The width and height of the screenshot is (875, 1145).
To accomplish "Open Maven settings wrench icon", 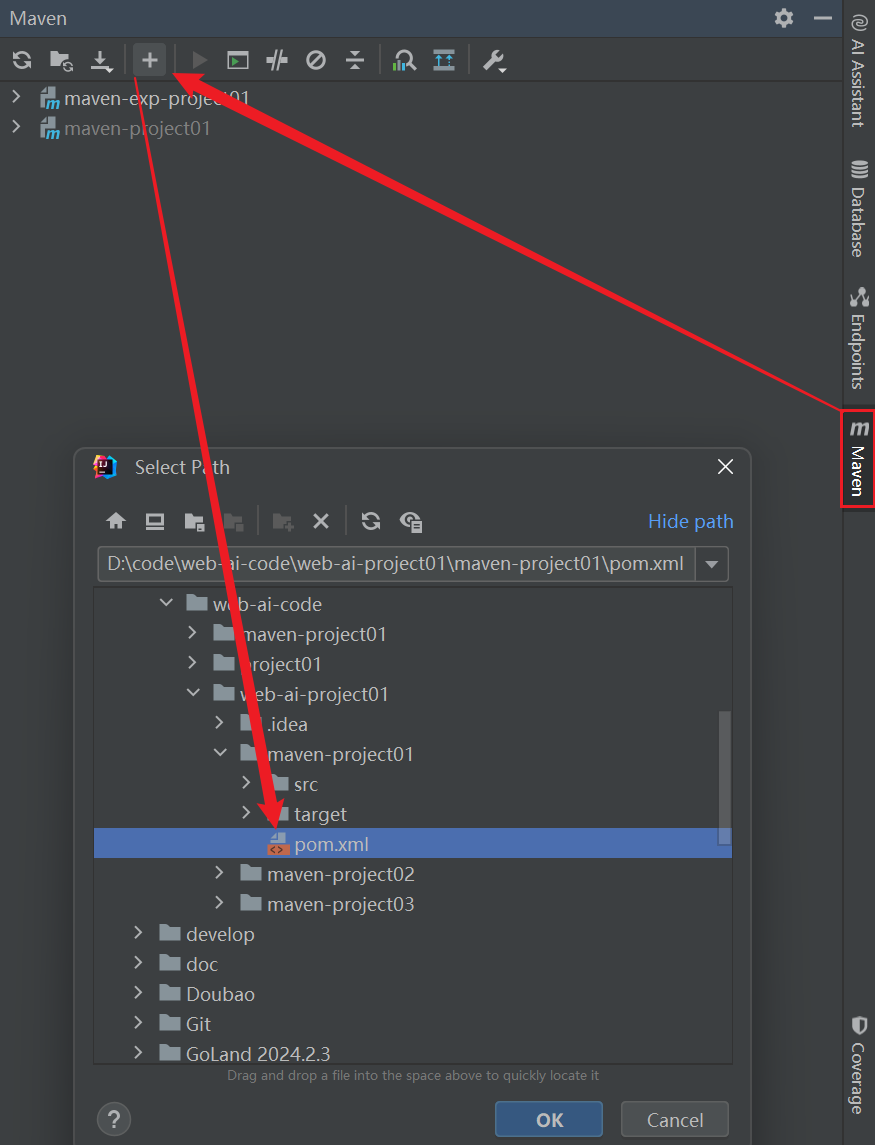I will pos(494,61).
